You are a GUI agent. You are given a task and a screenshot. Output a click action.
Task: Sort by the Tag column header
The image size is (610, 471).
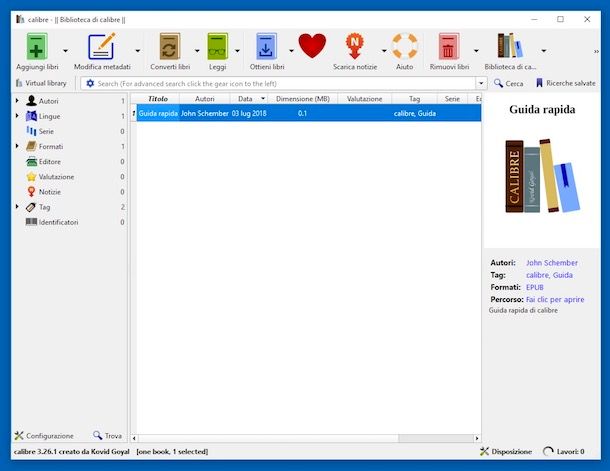[414, 99]
